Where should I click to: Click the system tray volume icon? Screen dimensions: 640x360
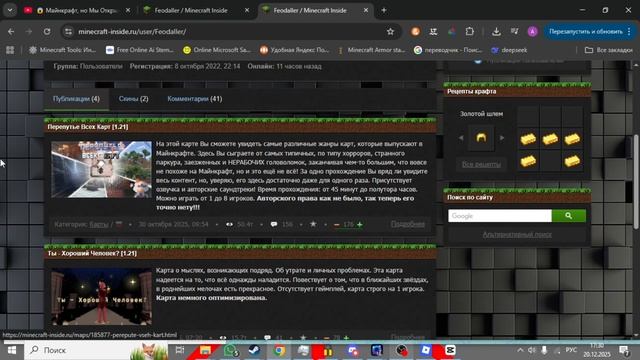[x=531, y=350]
